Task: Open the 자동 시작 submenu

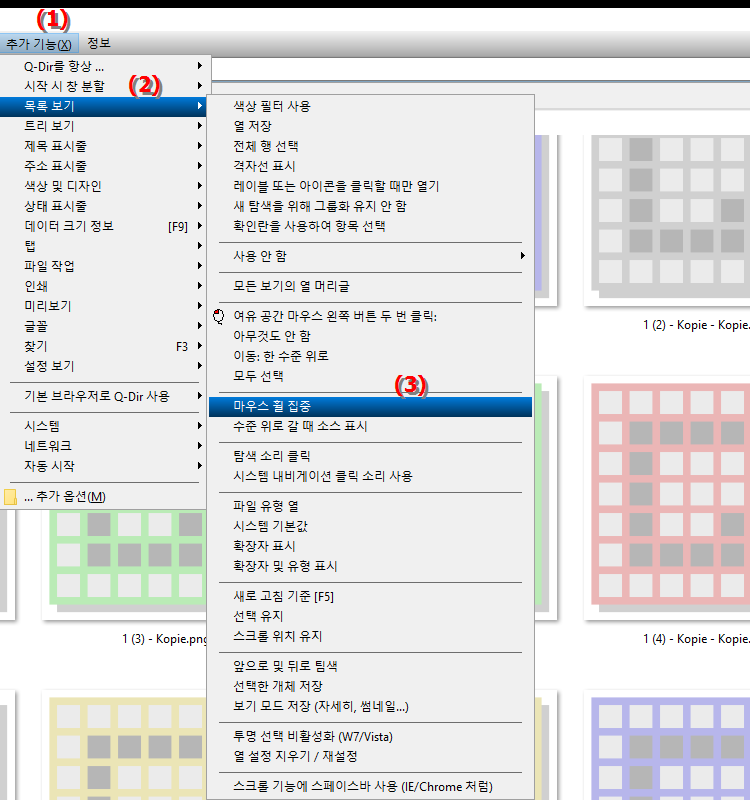Action: pos(104,466)
